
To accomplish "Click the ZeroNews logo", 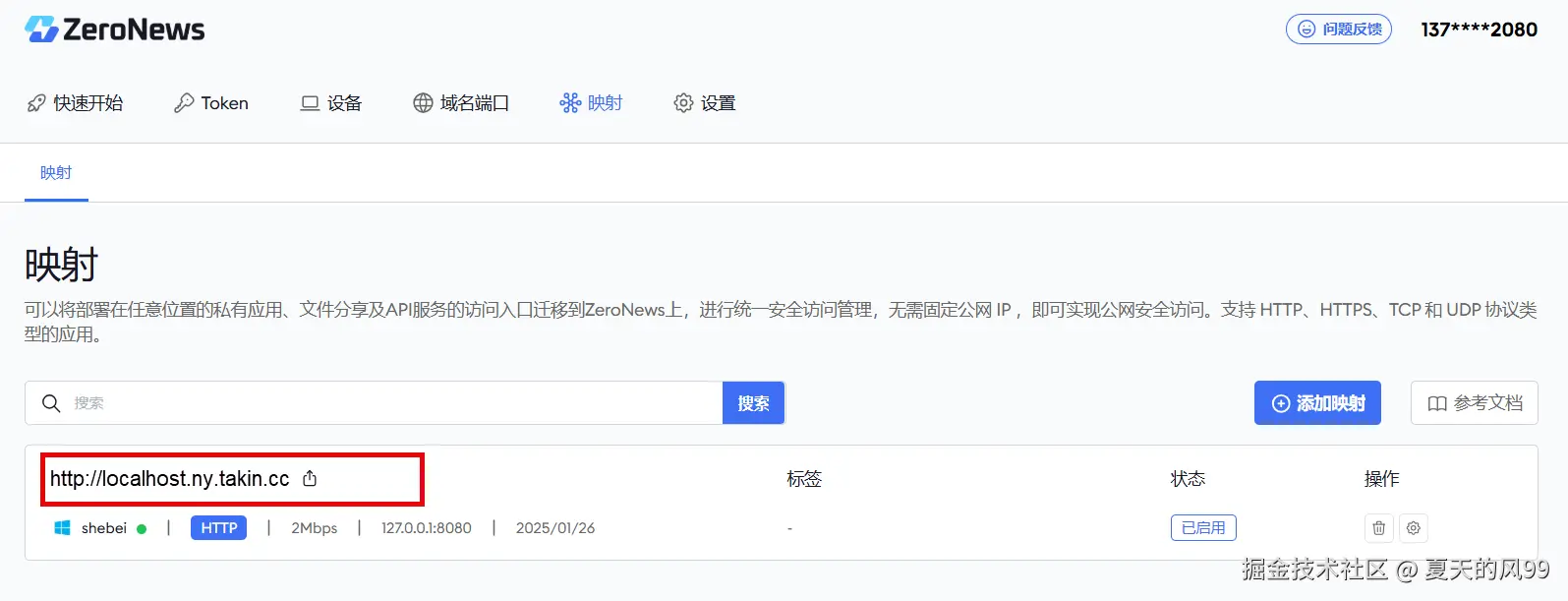I will coord(115,30).
